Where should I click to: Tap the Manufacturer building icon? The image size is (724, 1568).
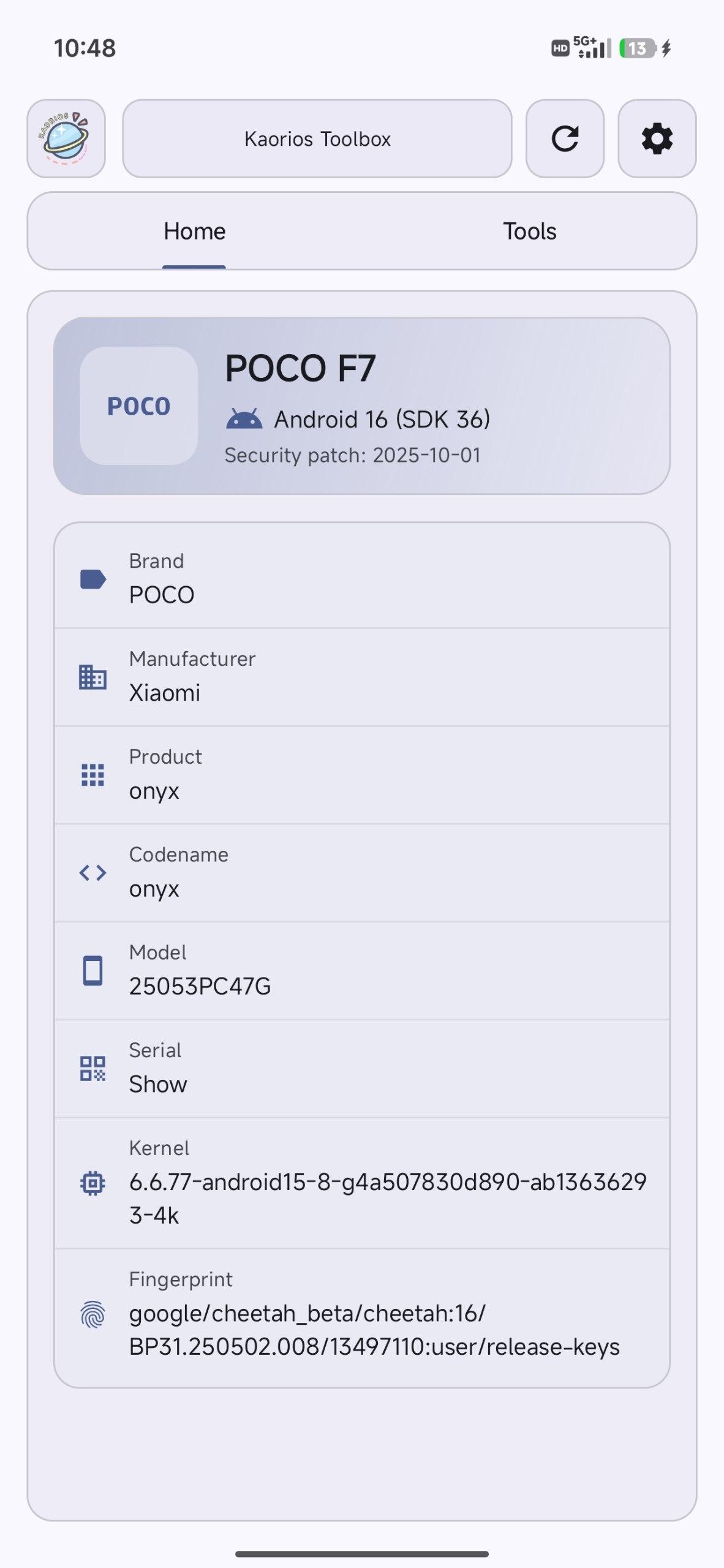click(92, 677)
